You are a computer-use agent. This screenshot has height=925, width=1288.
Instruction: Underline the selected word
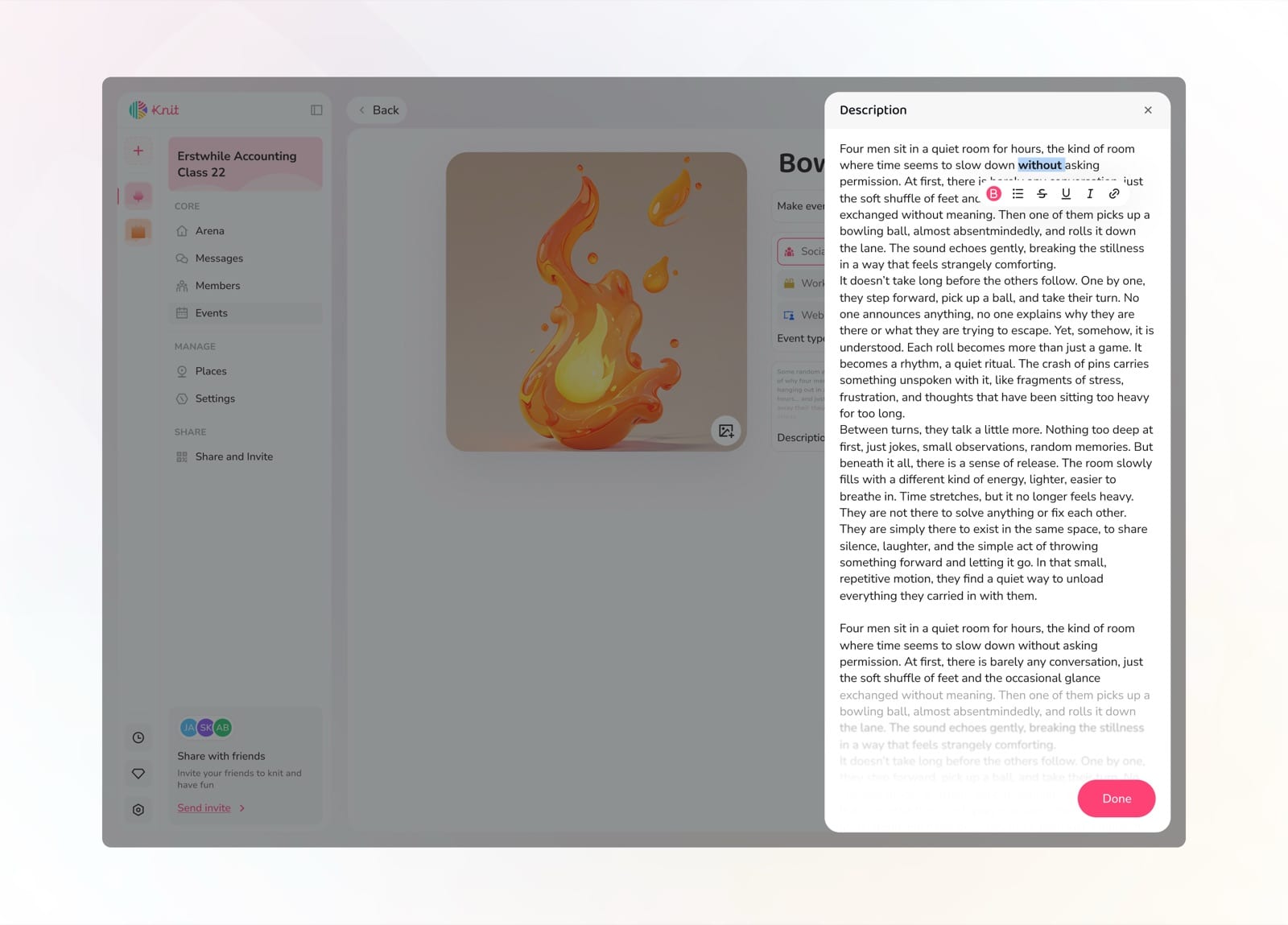pyautogui.click(x=1066, y=194)
